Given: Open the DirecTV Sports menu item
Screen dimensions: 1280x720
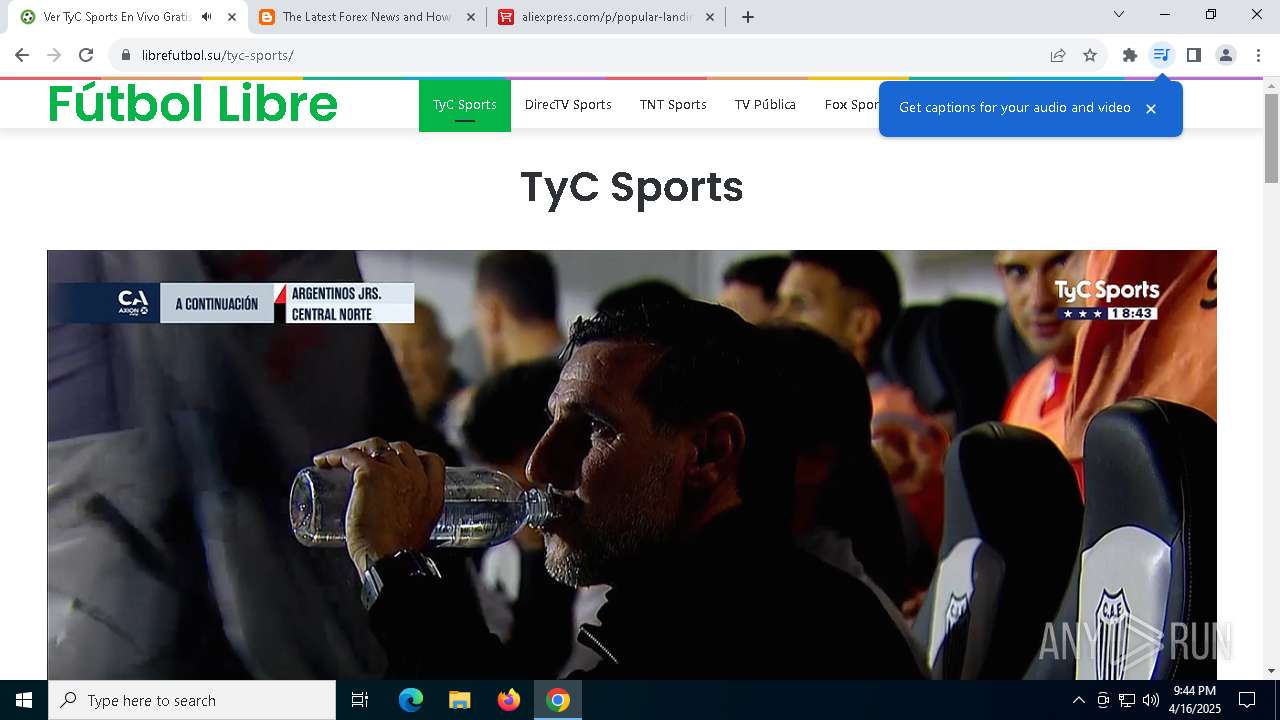Looking at the screenshot, I should click(x=568, y=105).
